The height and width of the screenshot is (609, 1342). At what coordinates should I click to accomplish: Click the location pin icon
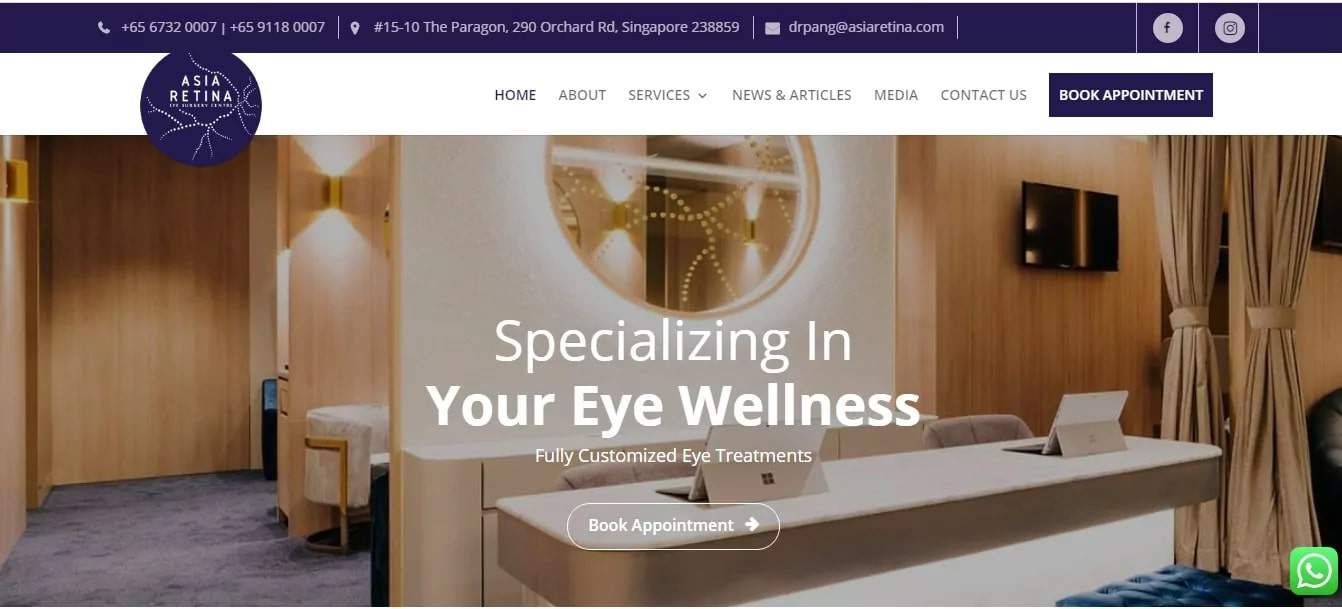coord(355,28)
